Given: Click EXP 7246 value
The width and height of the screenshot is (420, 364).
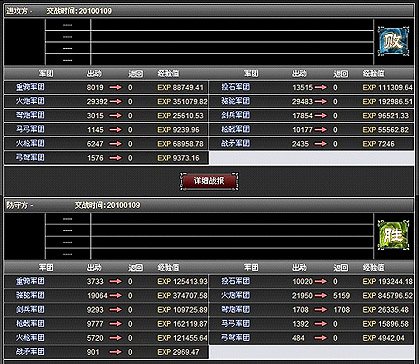Looking at the screenshot, I should click(x=379, y=144).
